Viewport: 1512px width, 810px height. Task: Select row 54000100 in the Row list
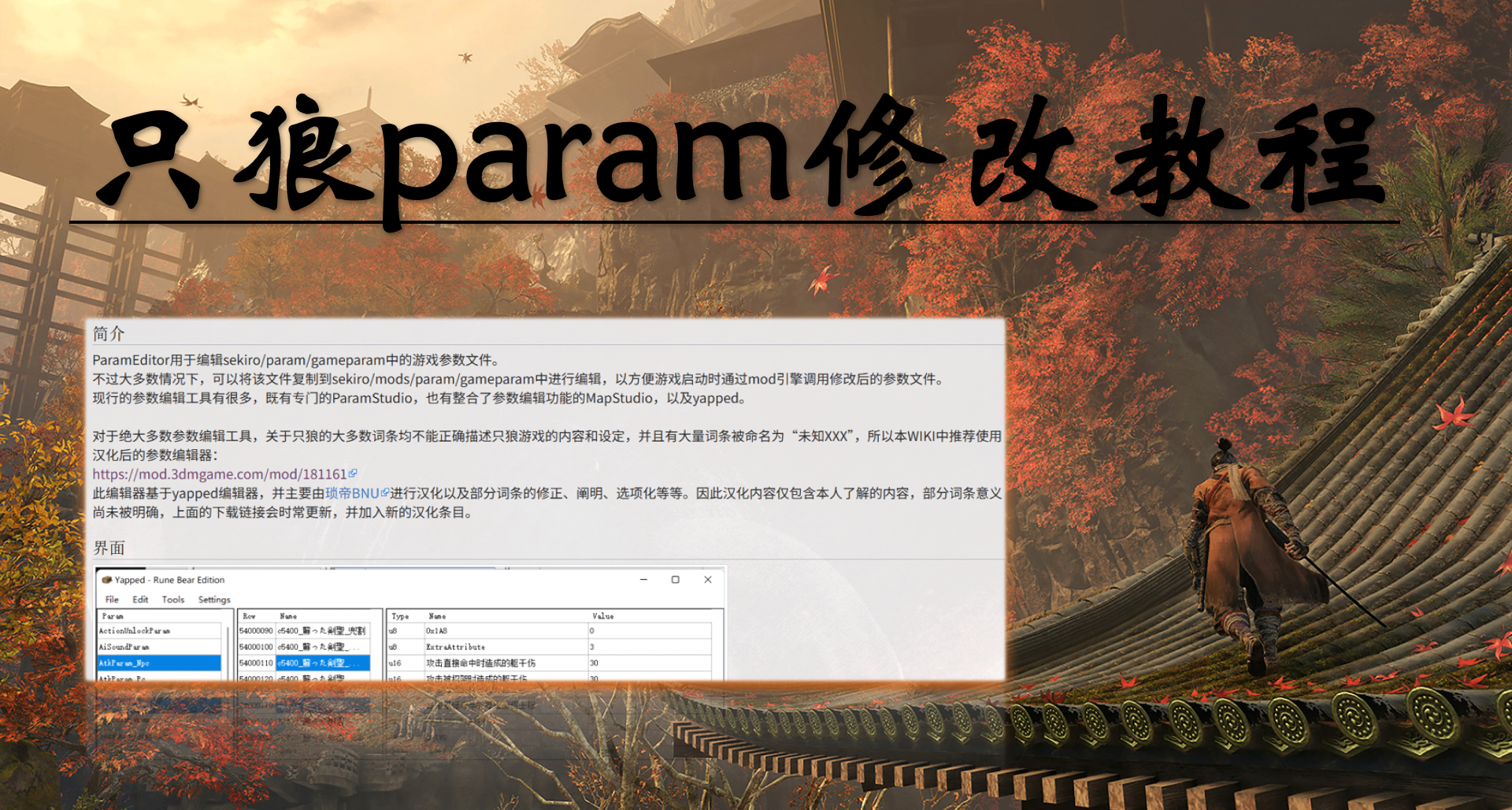click(x=256, y=647)
